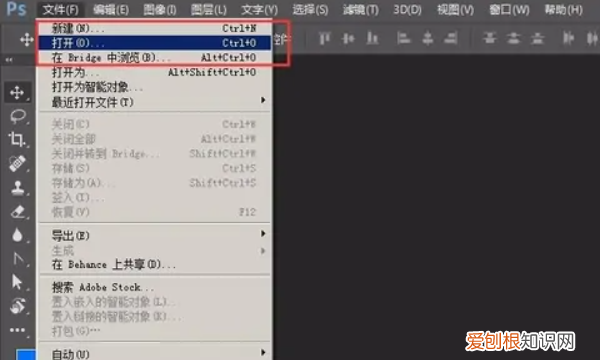Open the 窗口(W) menu
This screenshot has height=360, width=600.
pyautogui.click(x=509, y=9)
